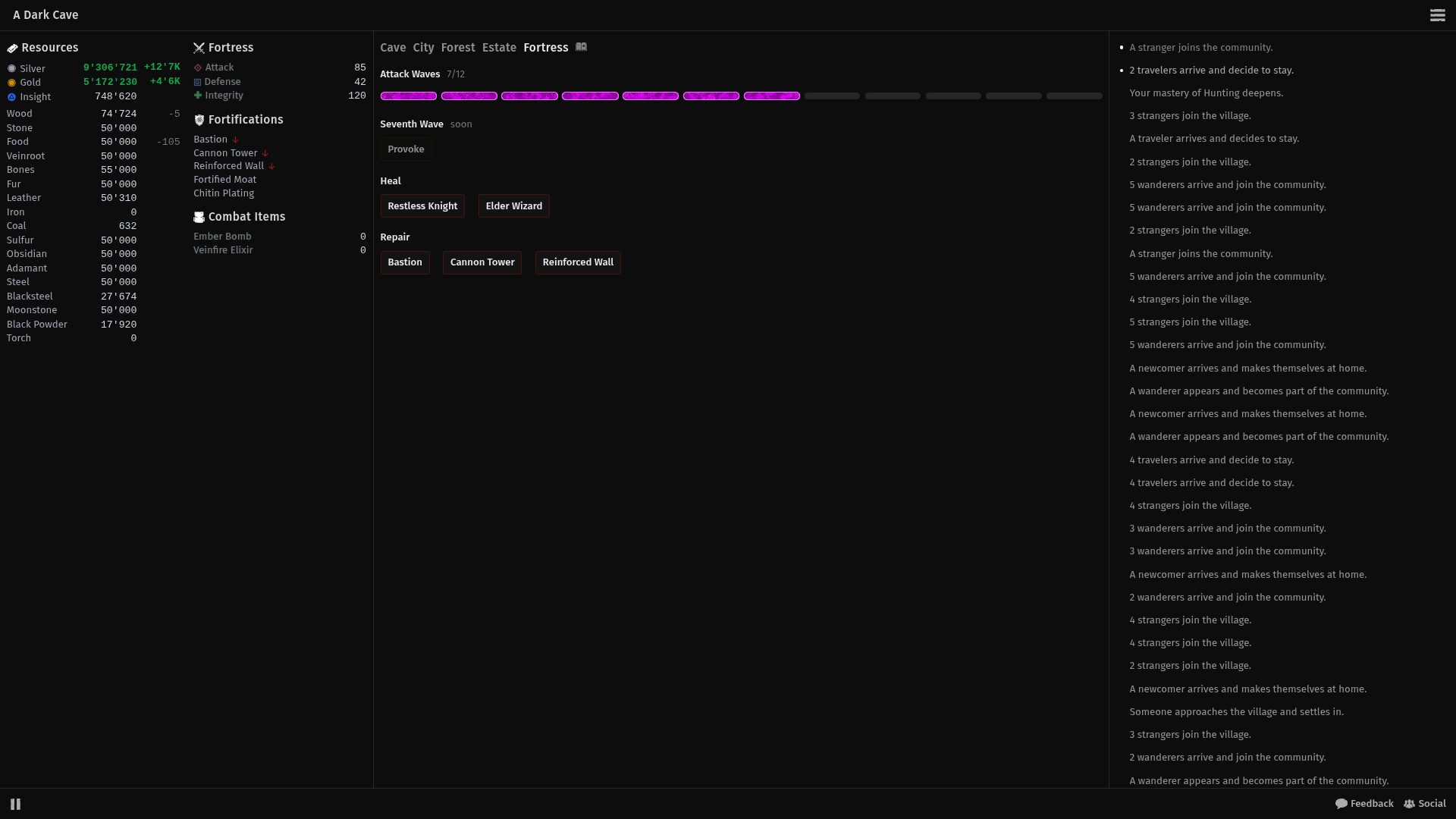Click the Gold coin icon
The image size is (1456, 819).
(11, 83)
